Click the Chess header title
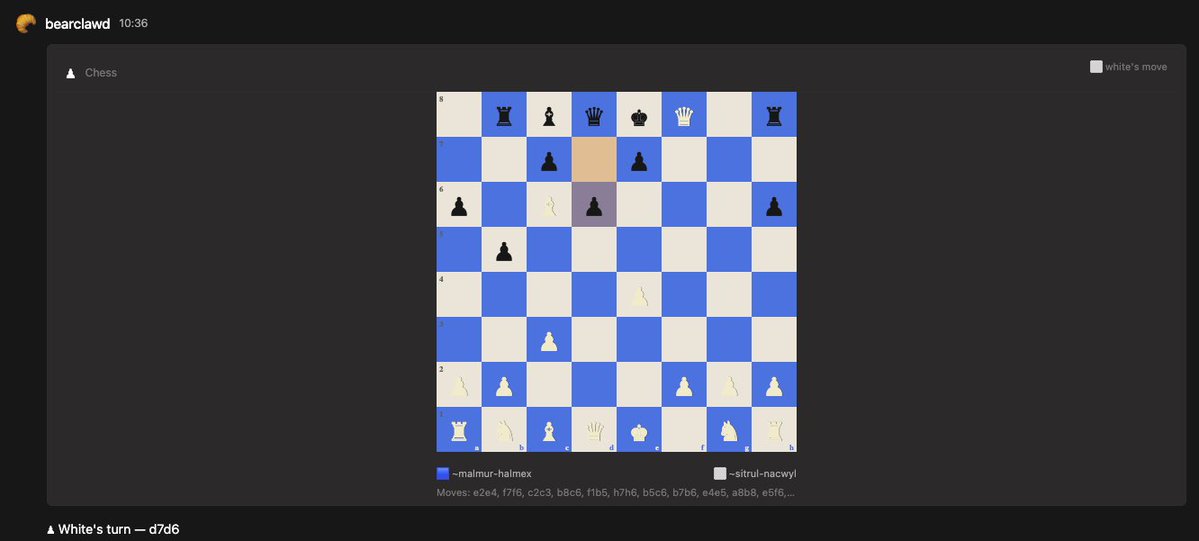The width and height of the screenshot is (1199, 541). [101, 73]
